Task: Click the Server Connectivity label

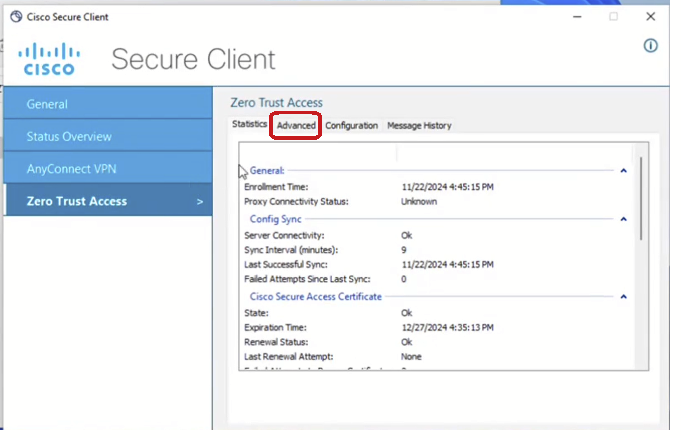Action: [x=284, y=236]
